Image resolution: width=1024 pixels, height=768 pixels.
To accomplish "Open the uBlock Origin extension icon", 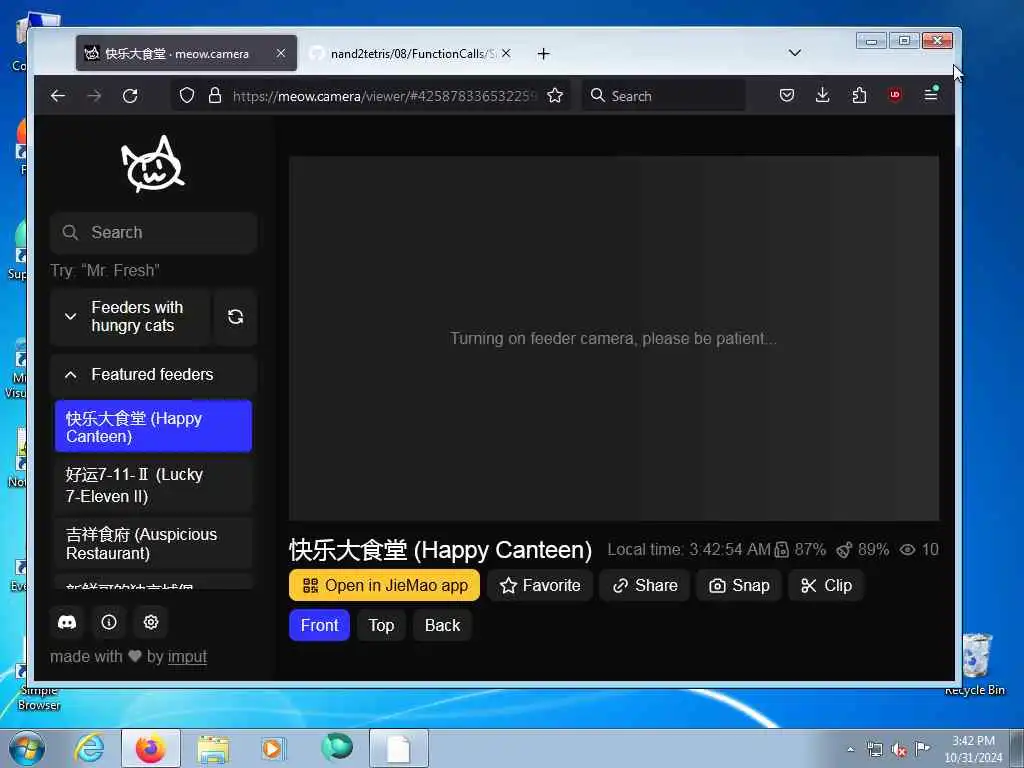I will pyautogui.click(x=895, y=95).
